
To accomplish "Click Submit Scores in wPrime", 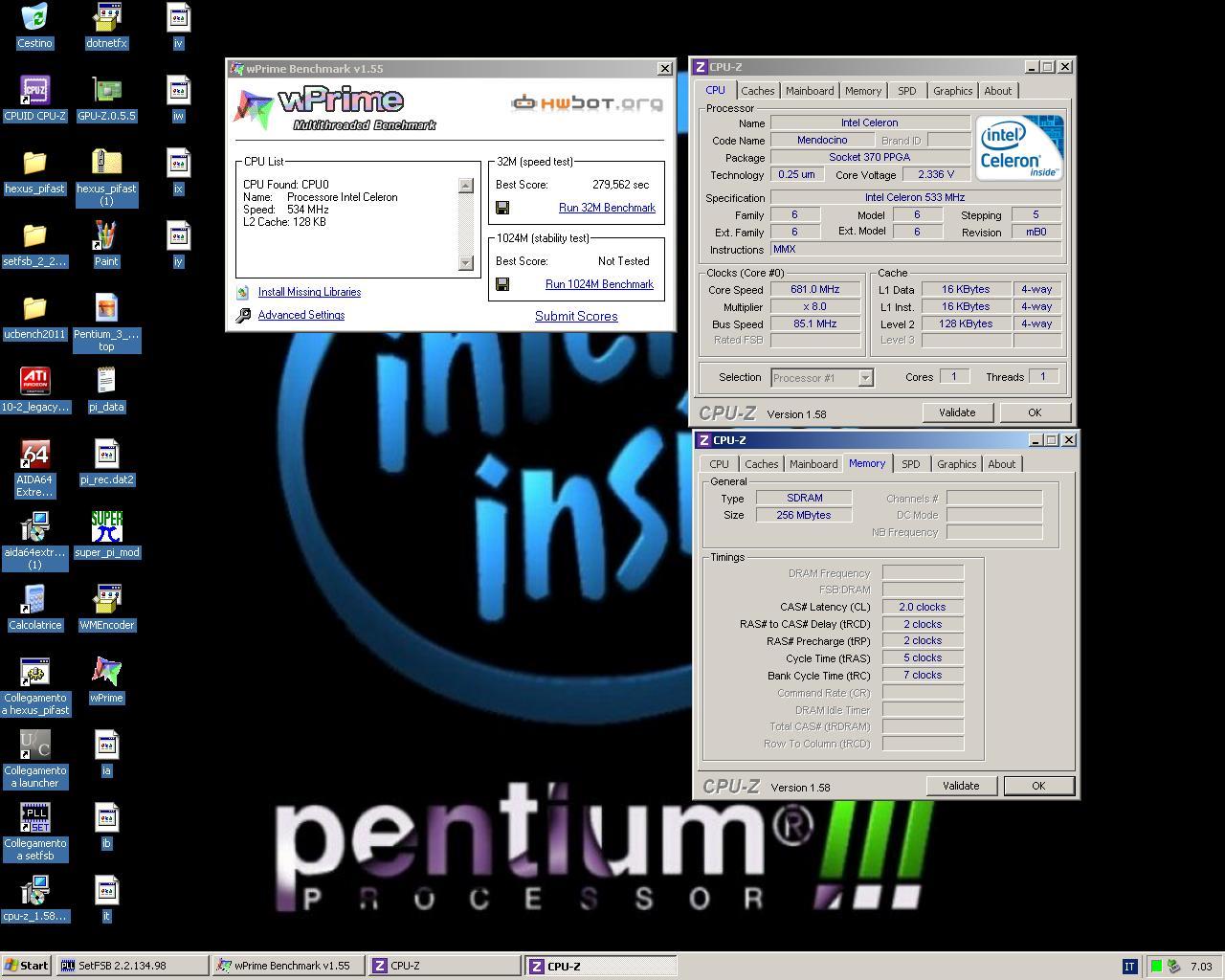I will coord(576,316).
